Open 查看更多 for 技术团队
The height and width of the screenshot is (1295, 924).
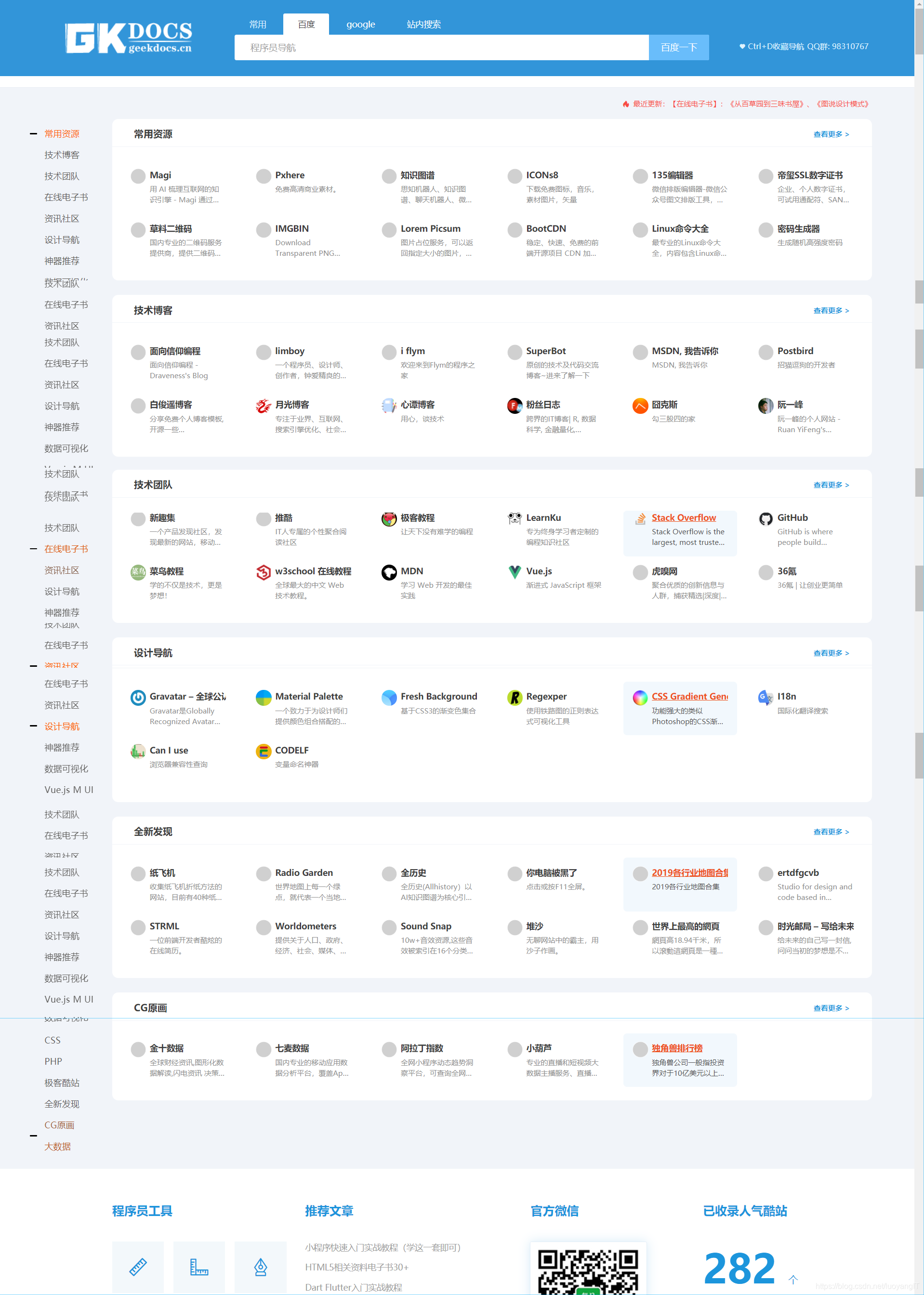[831, 485]
